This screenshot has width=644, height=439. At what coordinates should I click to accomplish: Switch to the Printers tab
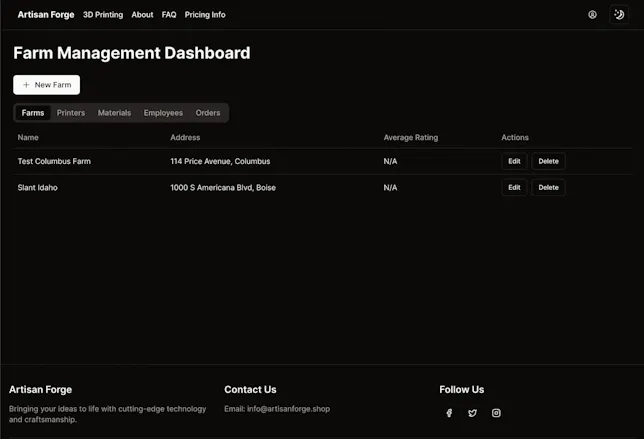click(x=71, y=113)
